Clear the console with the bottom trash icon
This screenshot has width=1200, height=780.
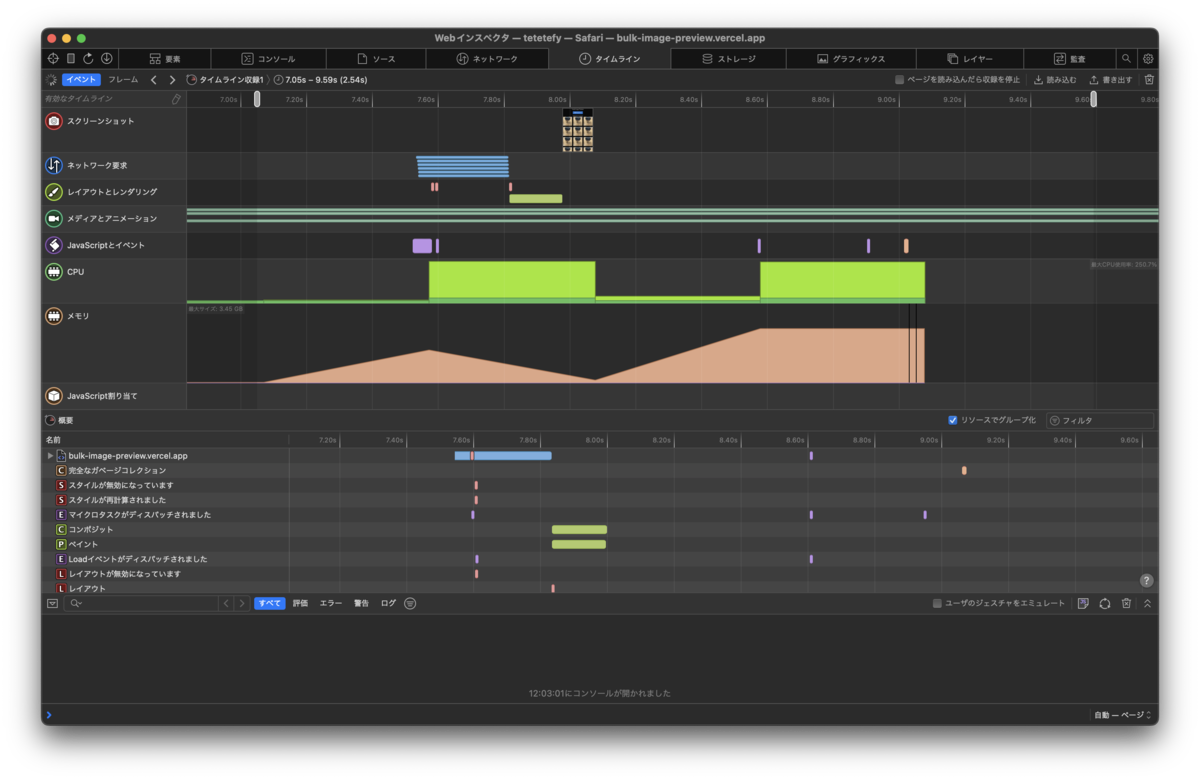pos(1126,603)
